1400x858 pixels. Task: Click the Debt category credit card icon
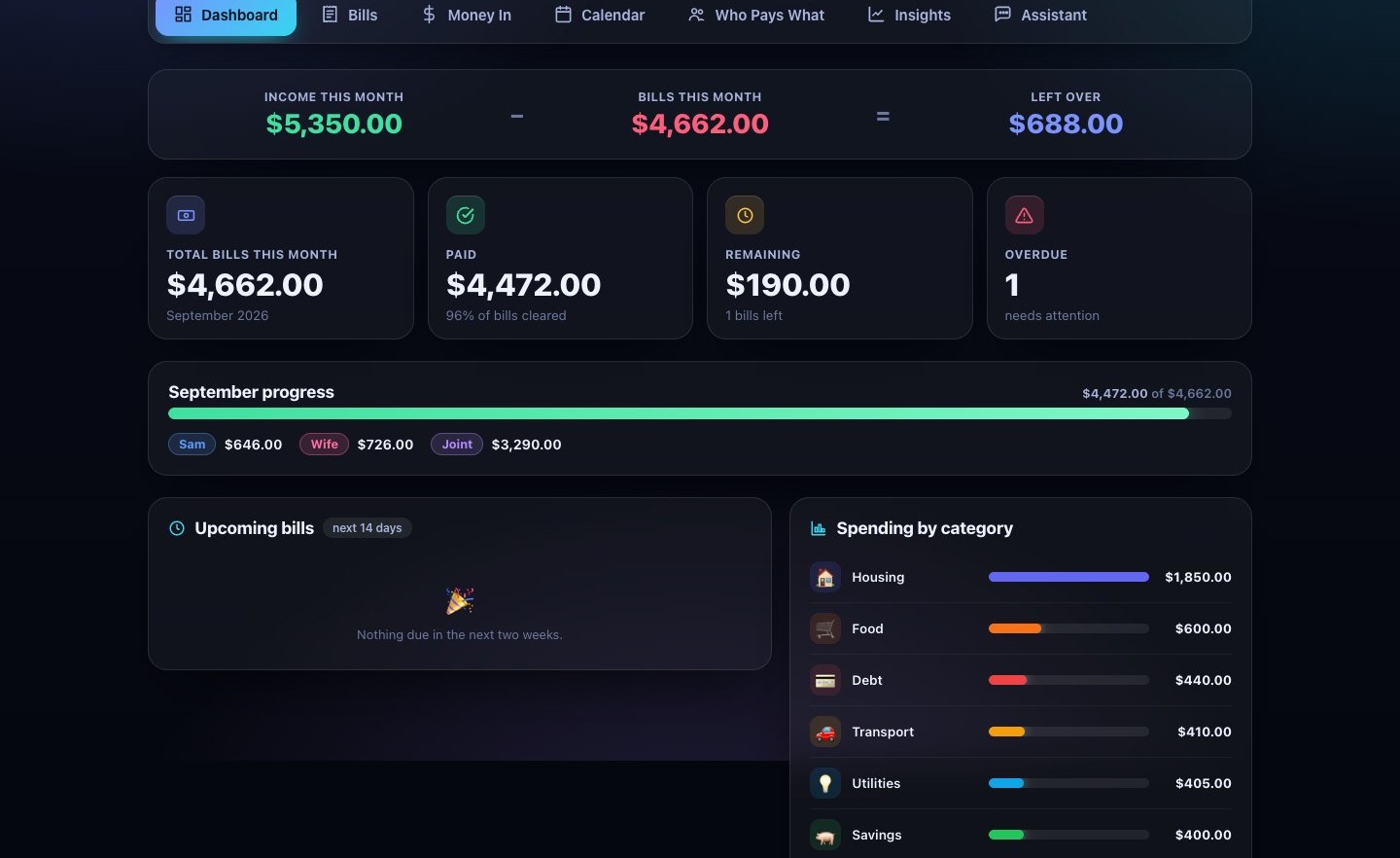pyautogui.click(x=825, y=680)
